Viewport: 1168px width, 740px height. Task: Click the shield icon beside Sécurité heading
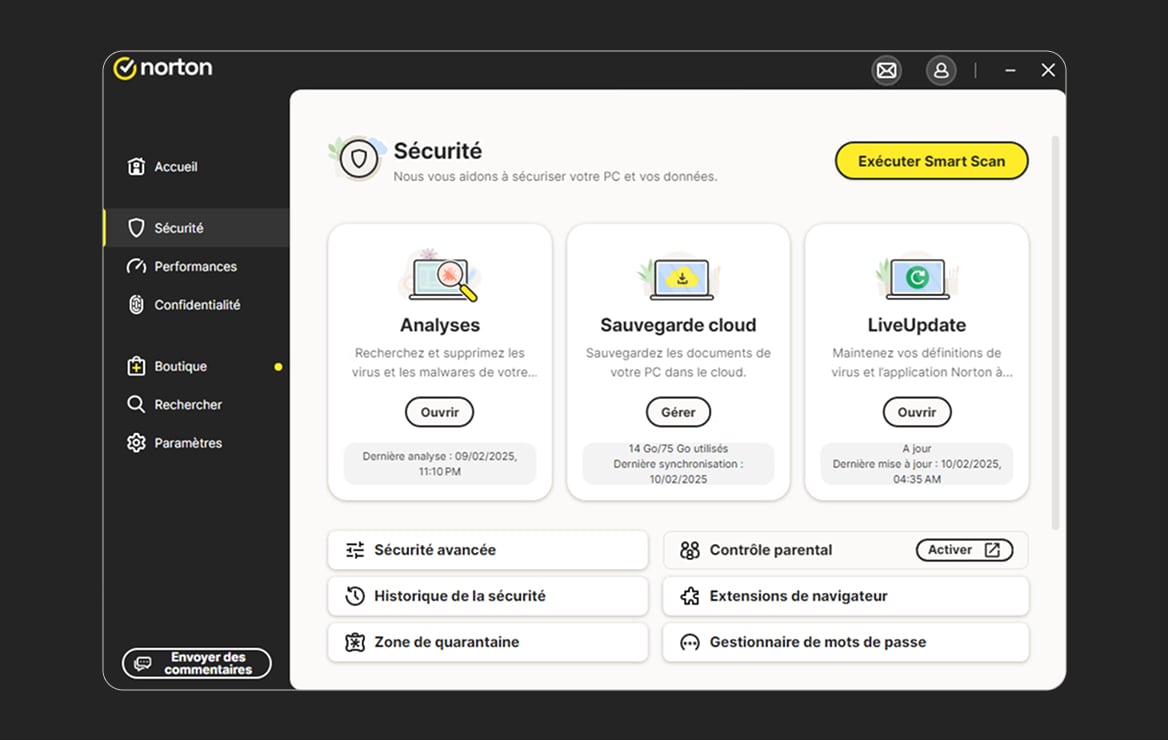(x=359, y=158)
